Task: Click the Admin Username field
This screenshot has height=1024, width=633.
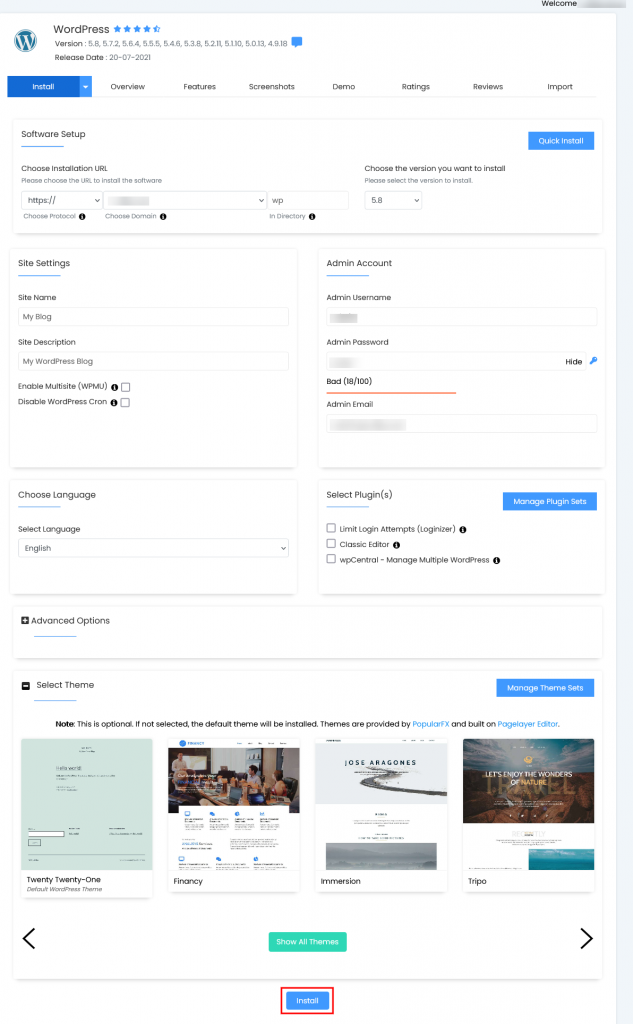Action: (462, 317)
